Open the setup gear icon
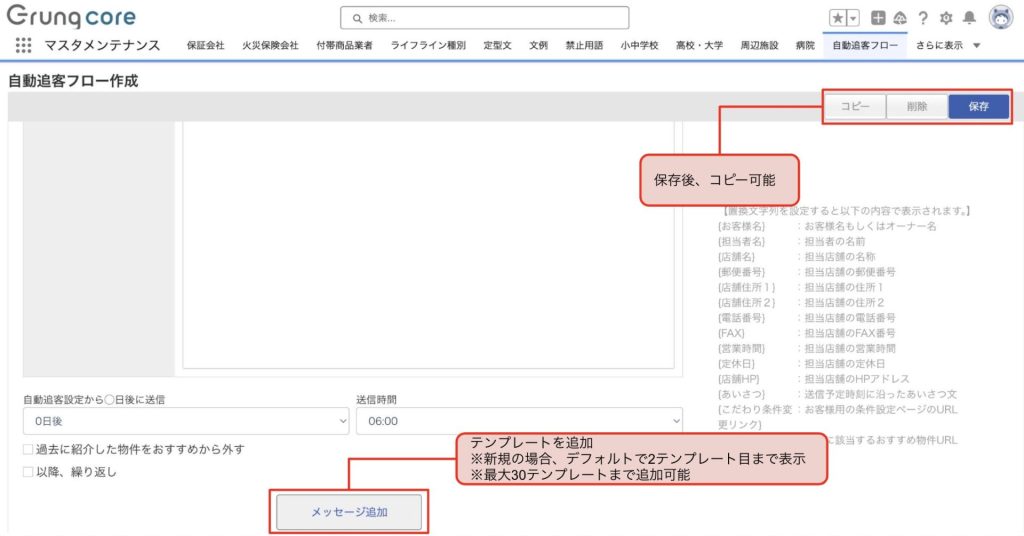This screenshot has width=1024, height=536. coord(946,18)
